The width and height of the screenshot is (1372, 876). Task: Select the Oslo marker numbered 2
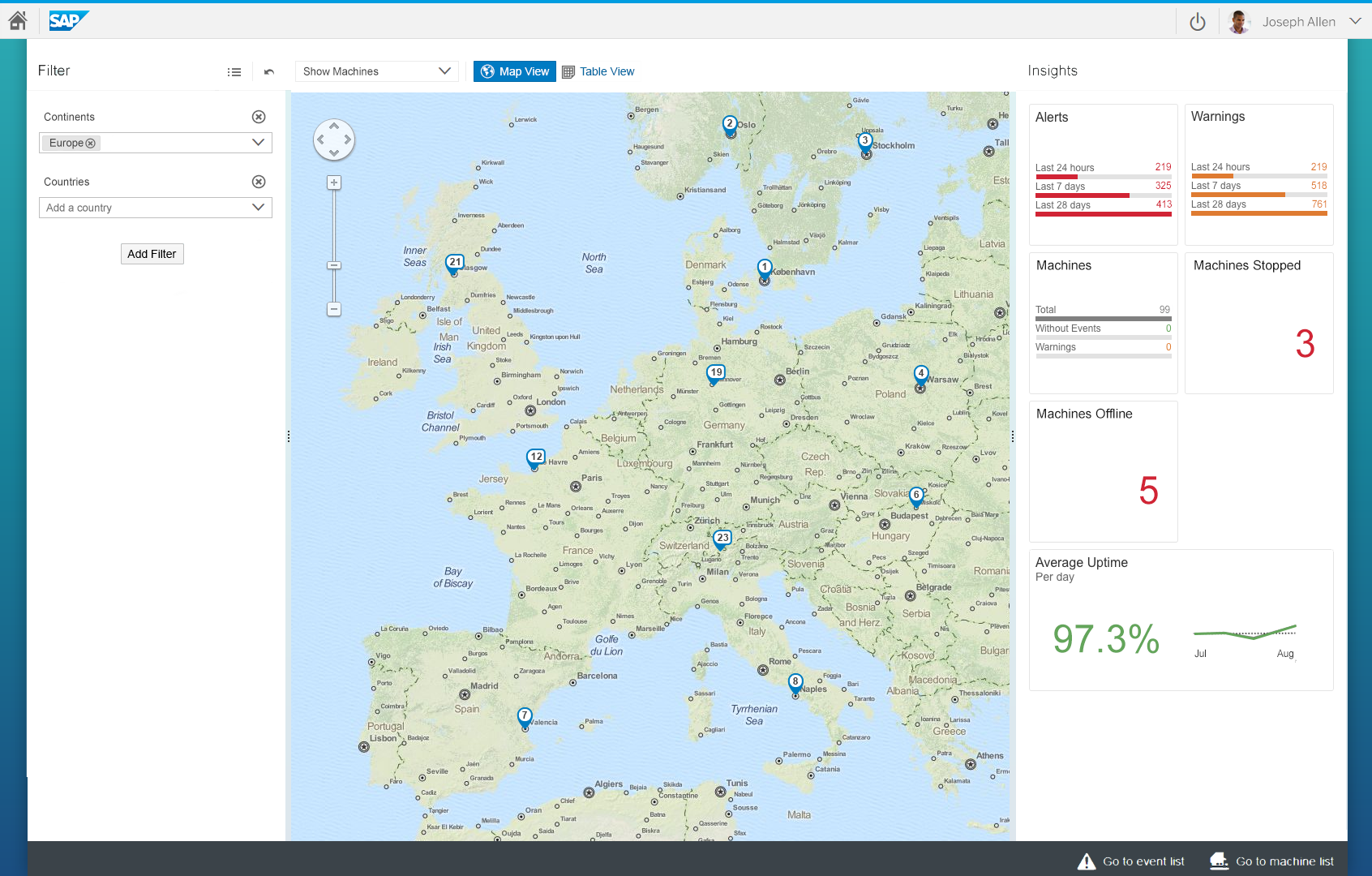(730, 125)
